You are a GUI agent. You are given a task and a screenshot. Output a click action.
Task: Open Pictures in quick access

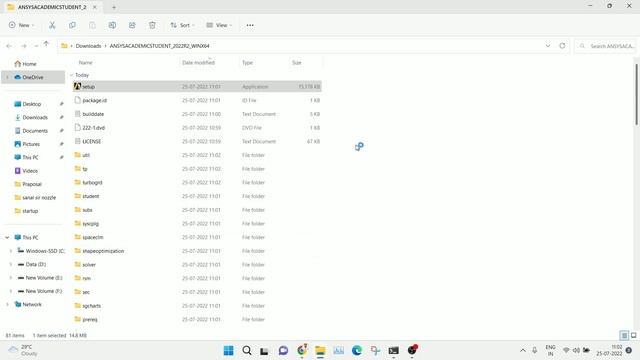[31, 144]
